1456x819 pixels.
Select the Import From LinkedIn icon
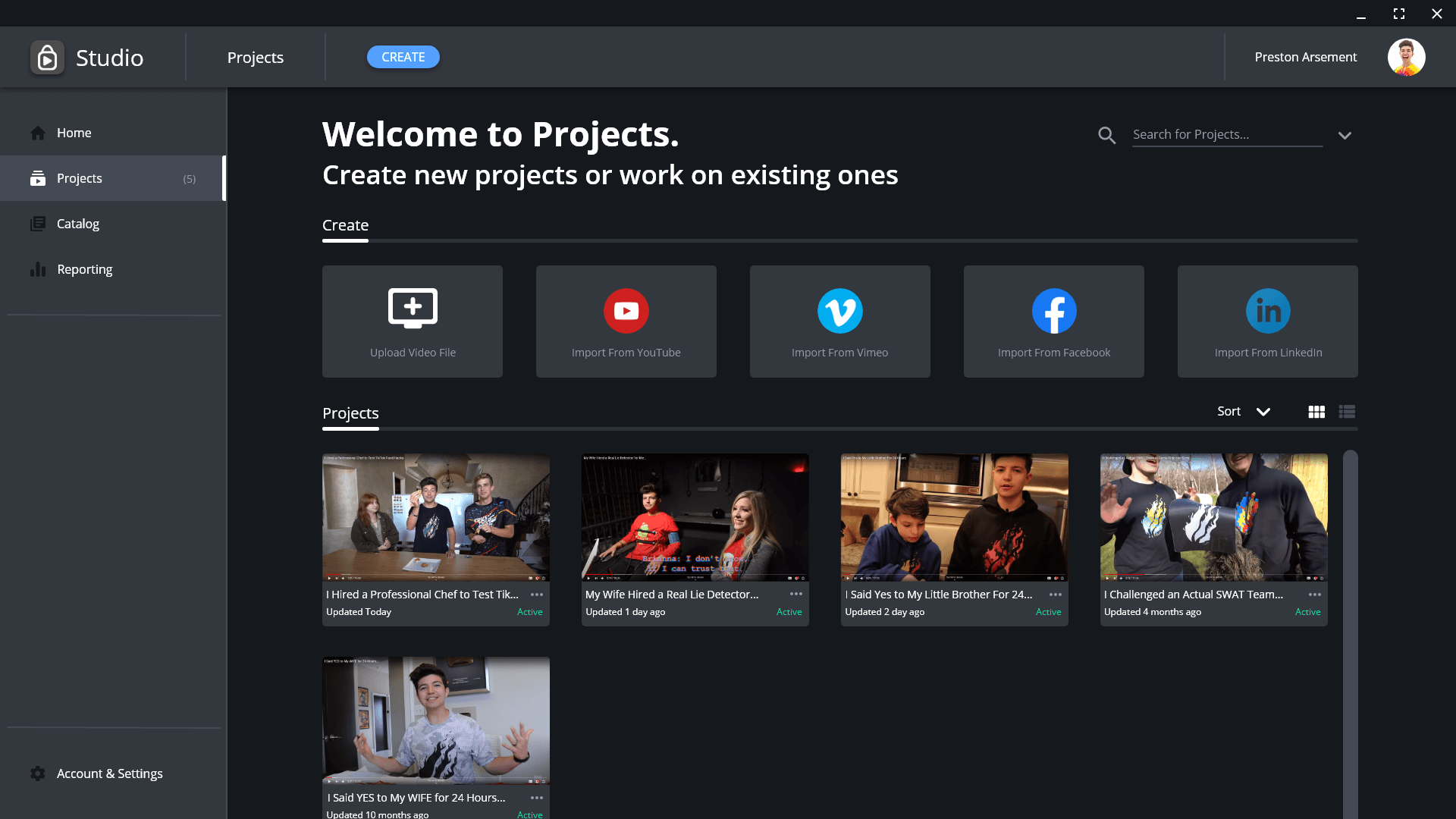(1267, 310)
